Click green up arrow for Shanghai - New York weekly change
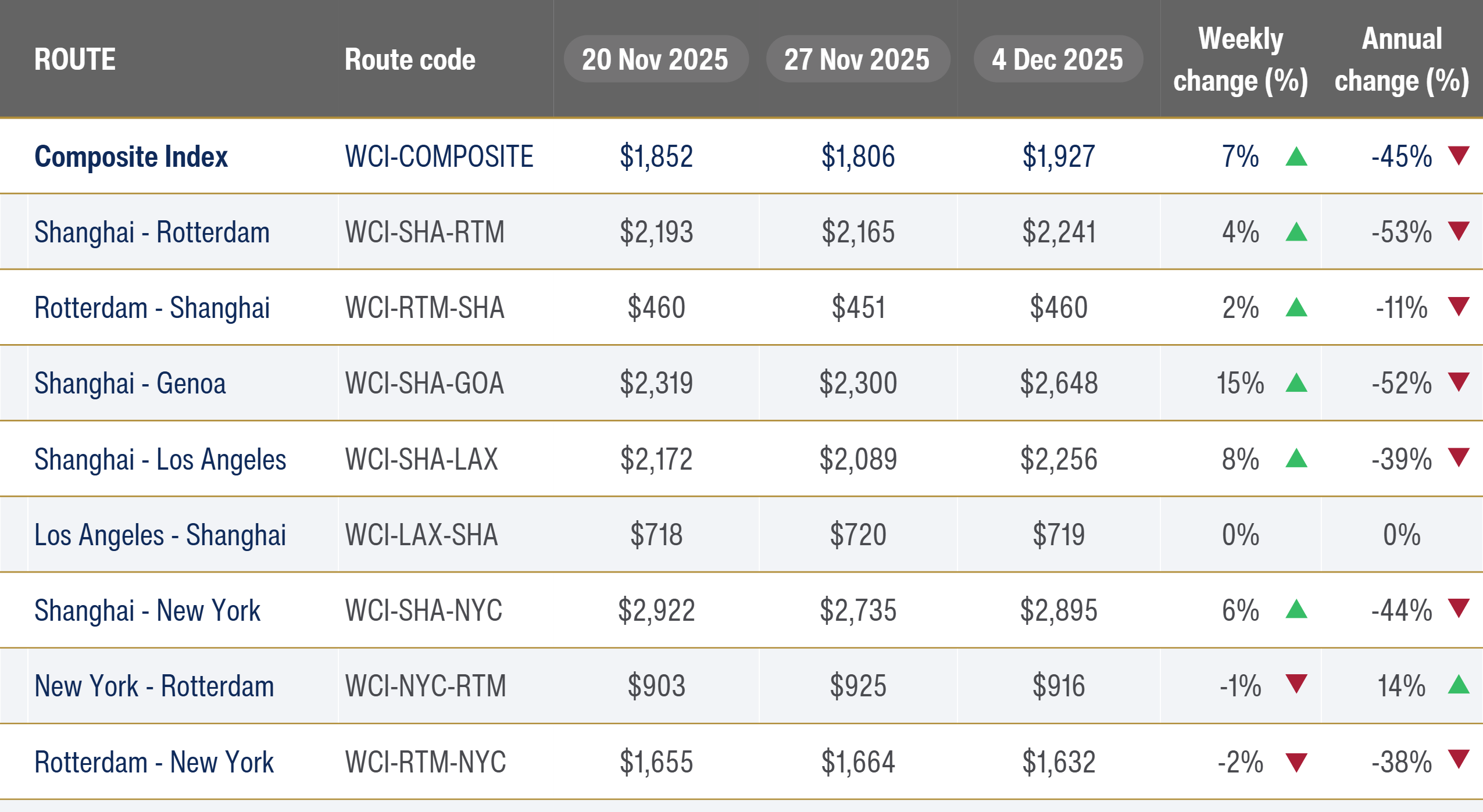1483x812 pixels. click(1296, 609)
